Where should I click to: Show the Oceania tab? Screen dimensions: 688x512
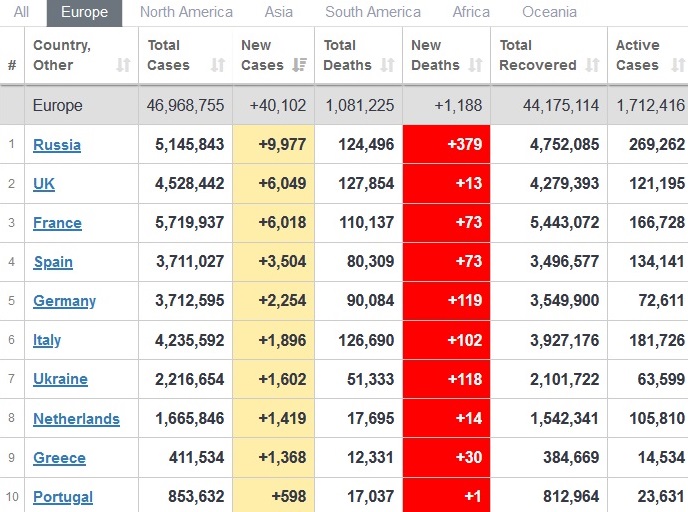tap(549, 12)
